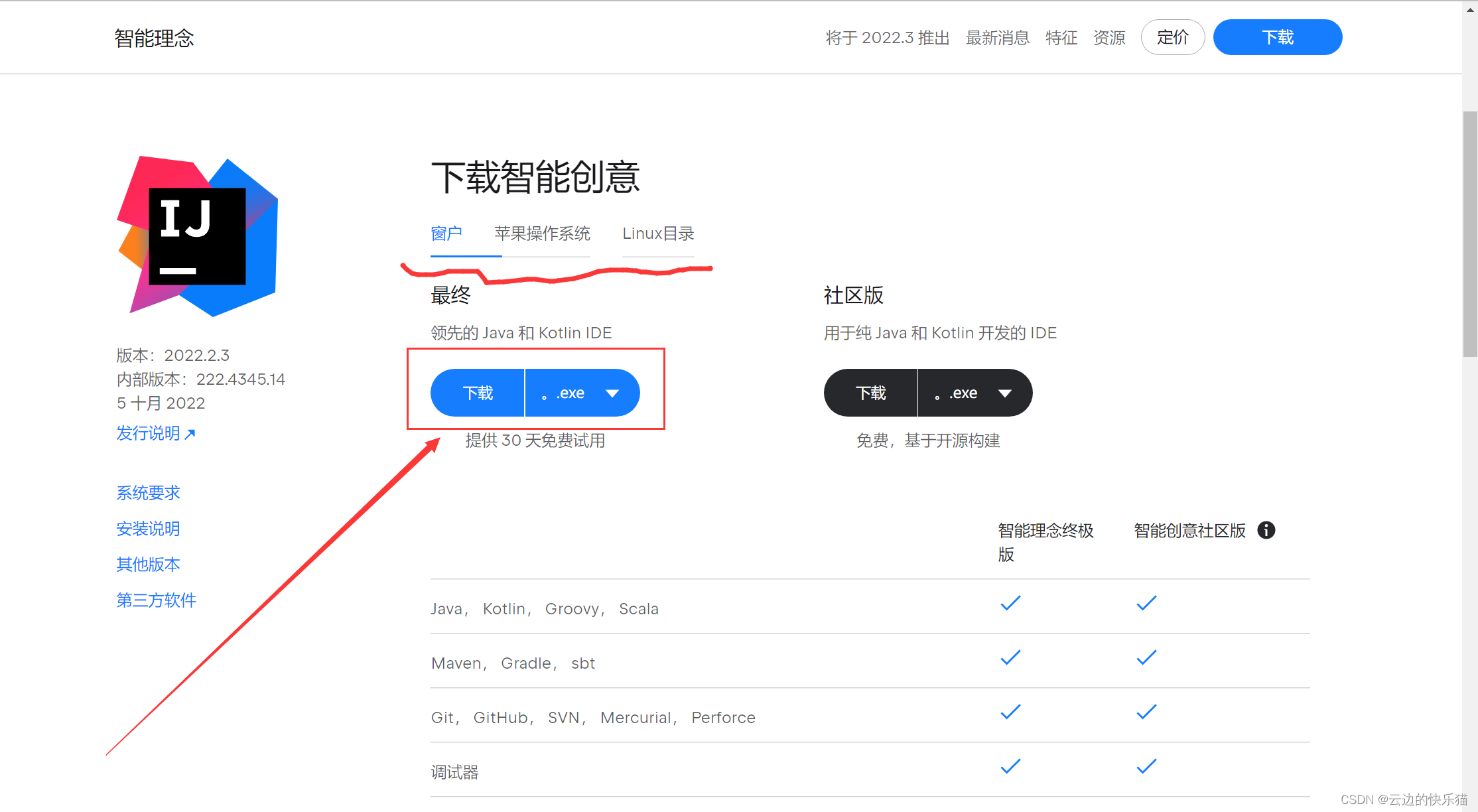Viewport: 1478px width, 812px height.
Task: Click the Java, Kotlin, Groovy, Scala row label
Action: tap(545, 609)
